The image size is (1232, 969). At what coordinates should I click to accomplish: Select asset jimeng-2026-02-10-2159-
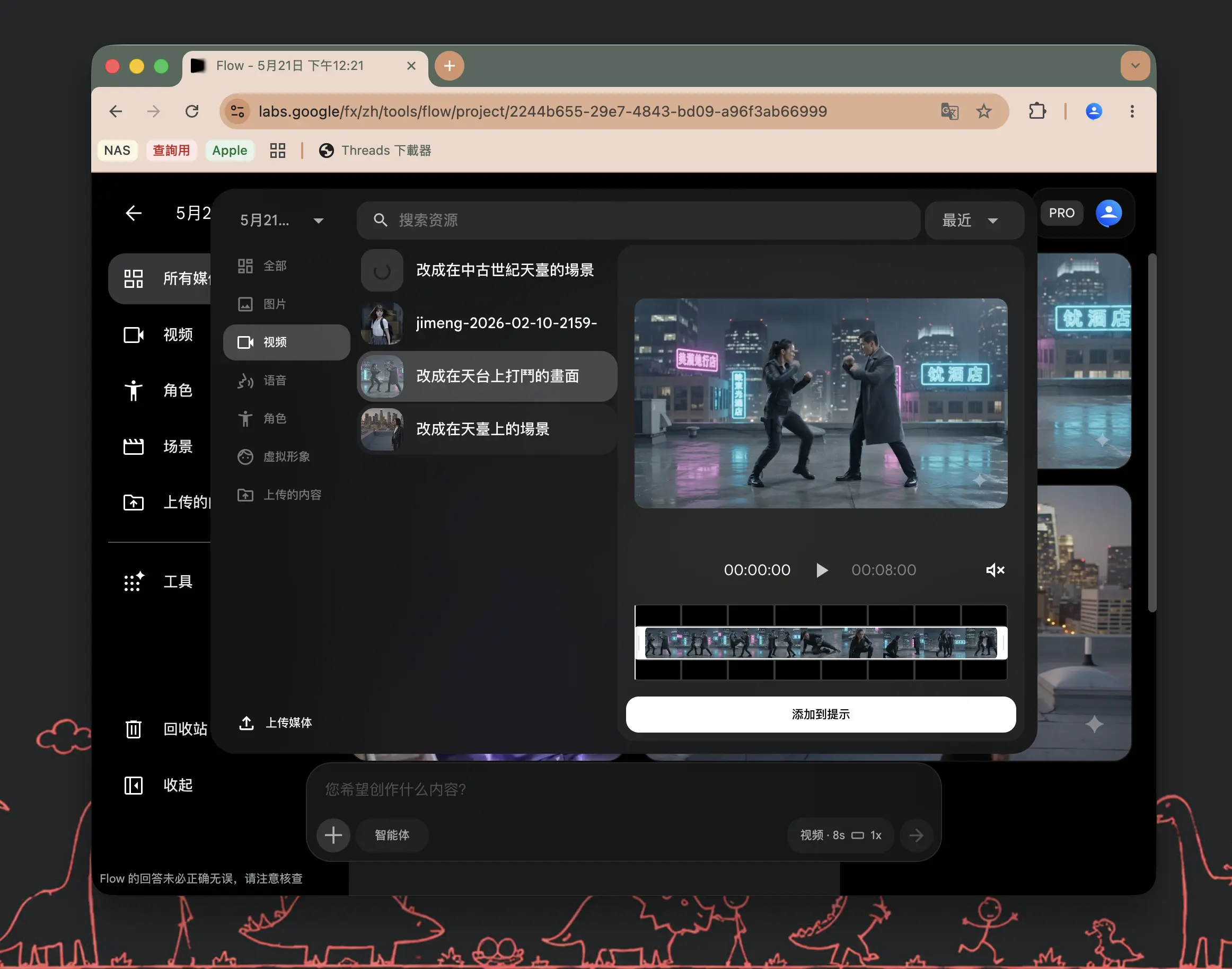click(487, 323)
